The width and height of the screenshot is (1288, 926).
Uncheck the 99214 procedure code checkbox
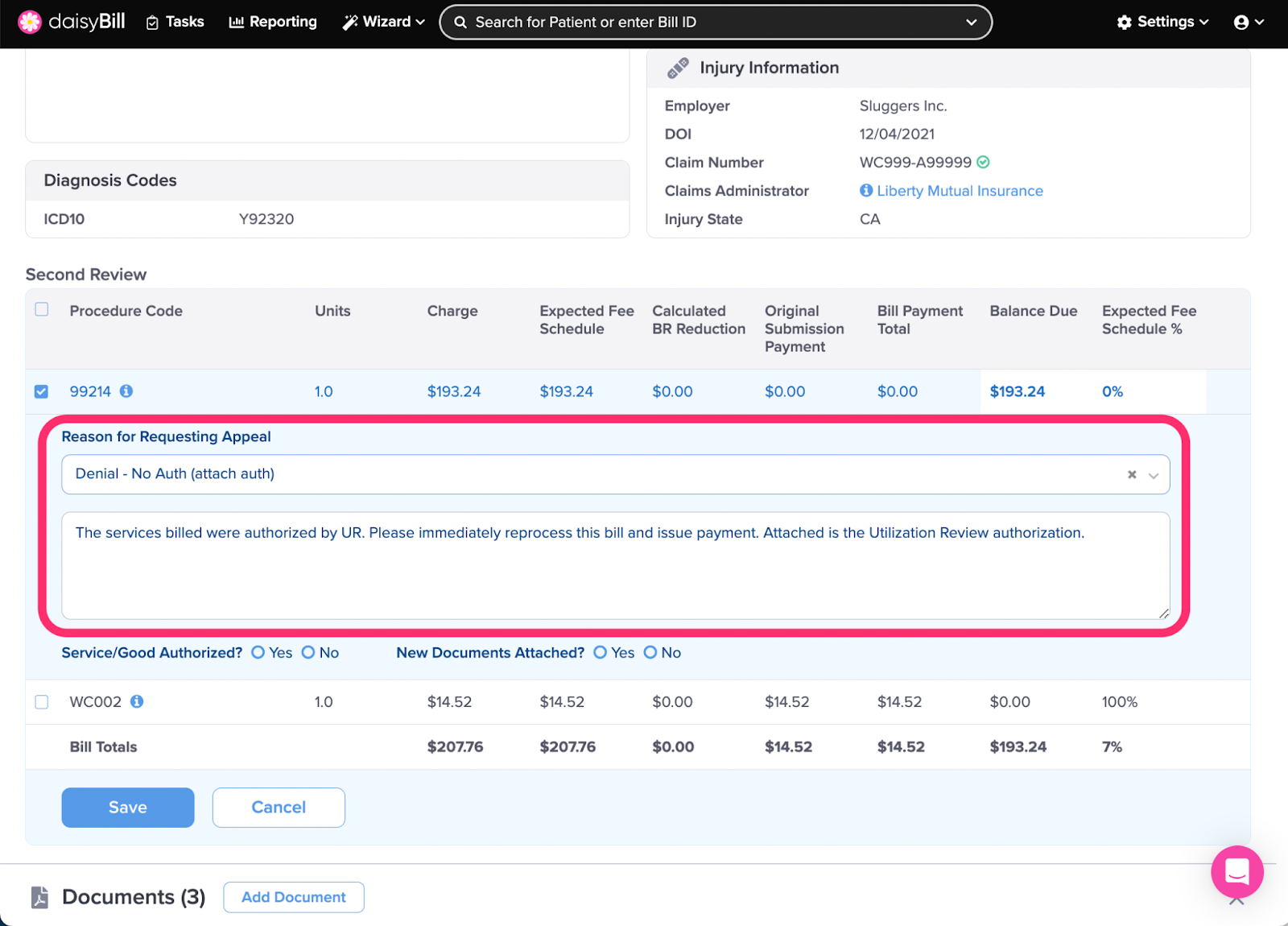tap(42, 391)
